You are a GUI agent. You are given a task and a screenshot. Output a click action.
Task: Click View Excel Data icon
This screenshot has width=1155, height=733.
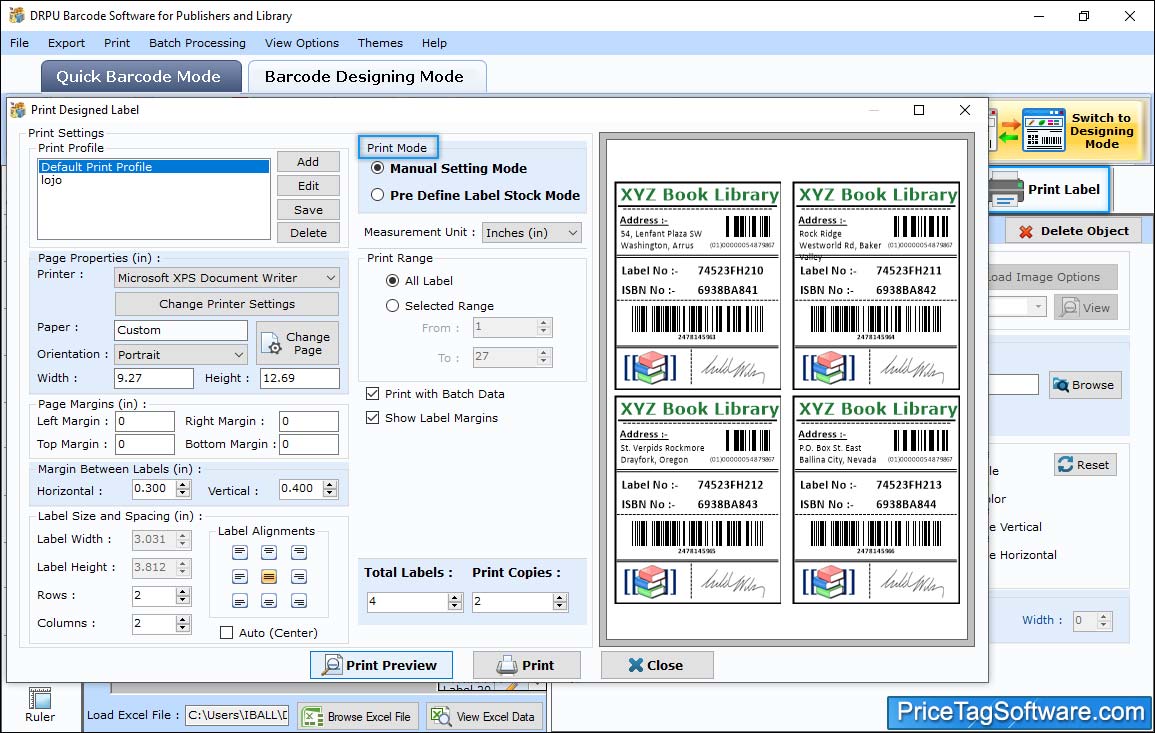tap(440, 716)
